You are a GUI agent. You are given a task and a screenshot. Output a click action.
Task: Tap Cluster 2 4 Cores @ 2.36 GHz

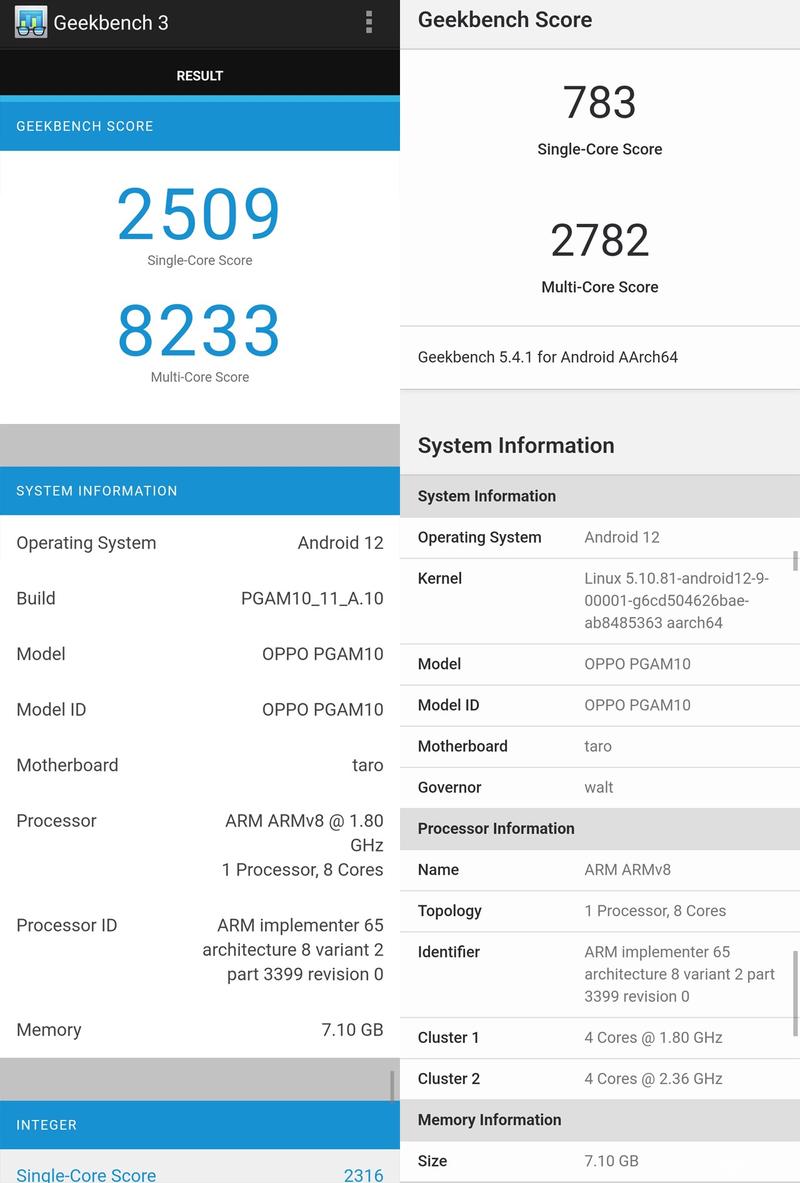click(x=600, y=1079)
